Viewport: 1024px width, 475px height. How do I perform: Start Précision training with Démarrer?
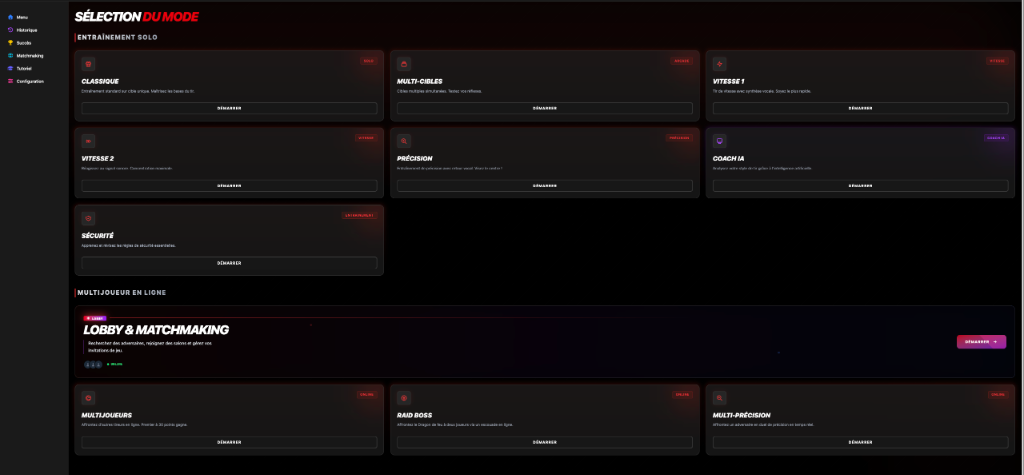[x=545, y=186]
